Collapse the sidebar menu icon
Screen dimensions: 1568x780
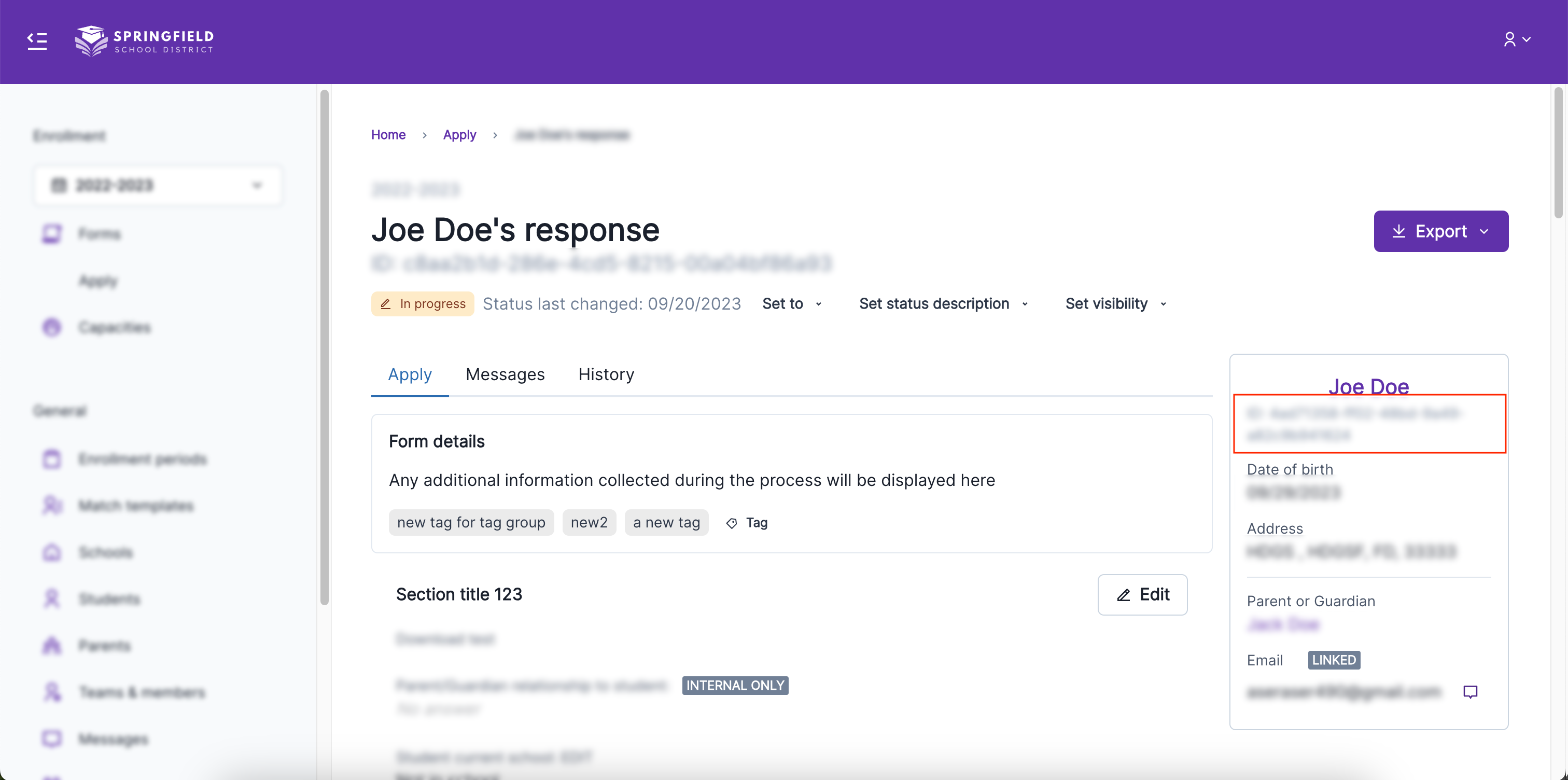pos(37,41)
